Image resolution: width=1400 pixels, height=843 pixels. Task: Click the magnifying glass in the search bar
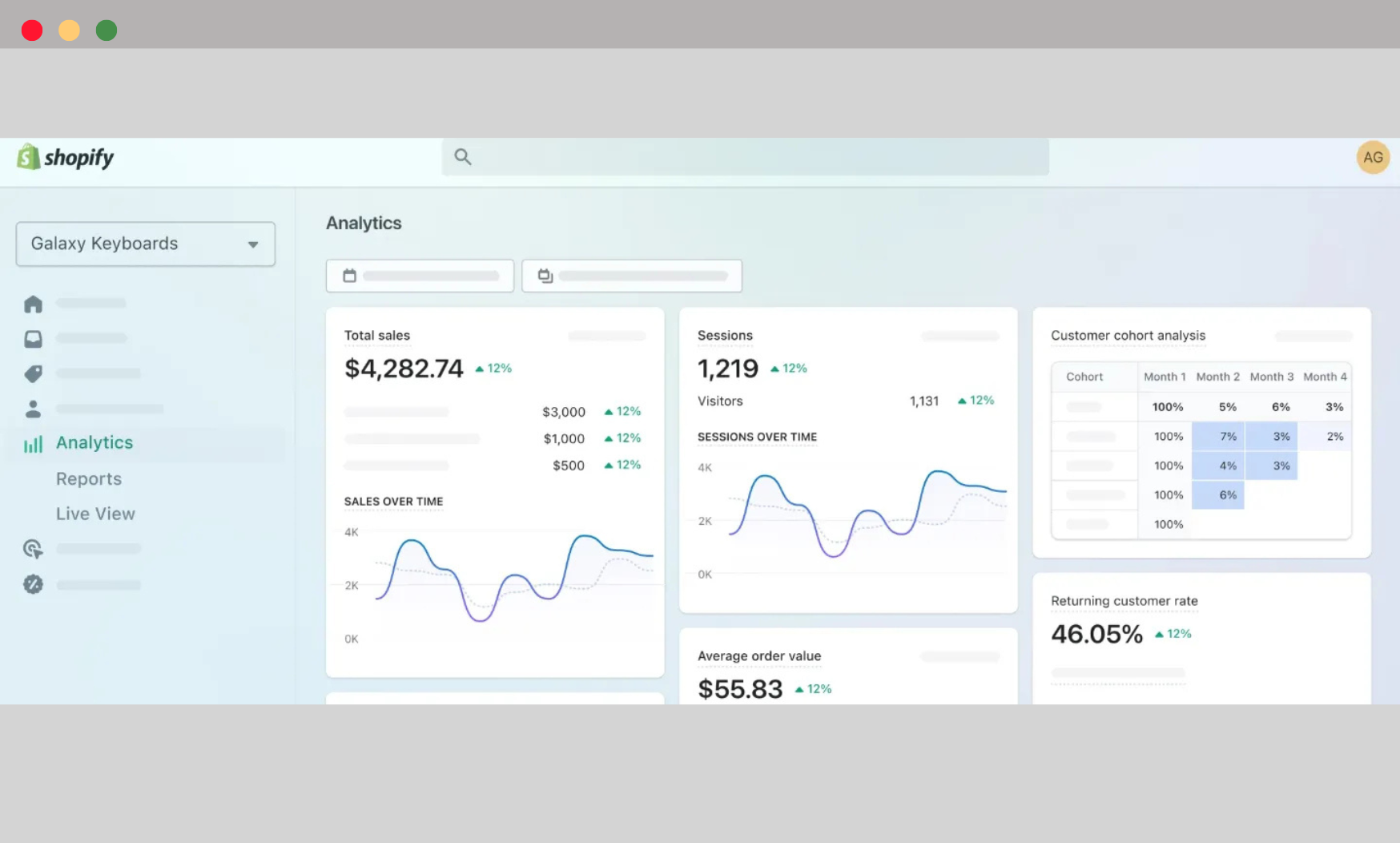coord(463,156)
